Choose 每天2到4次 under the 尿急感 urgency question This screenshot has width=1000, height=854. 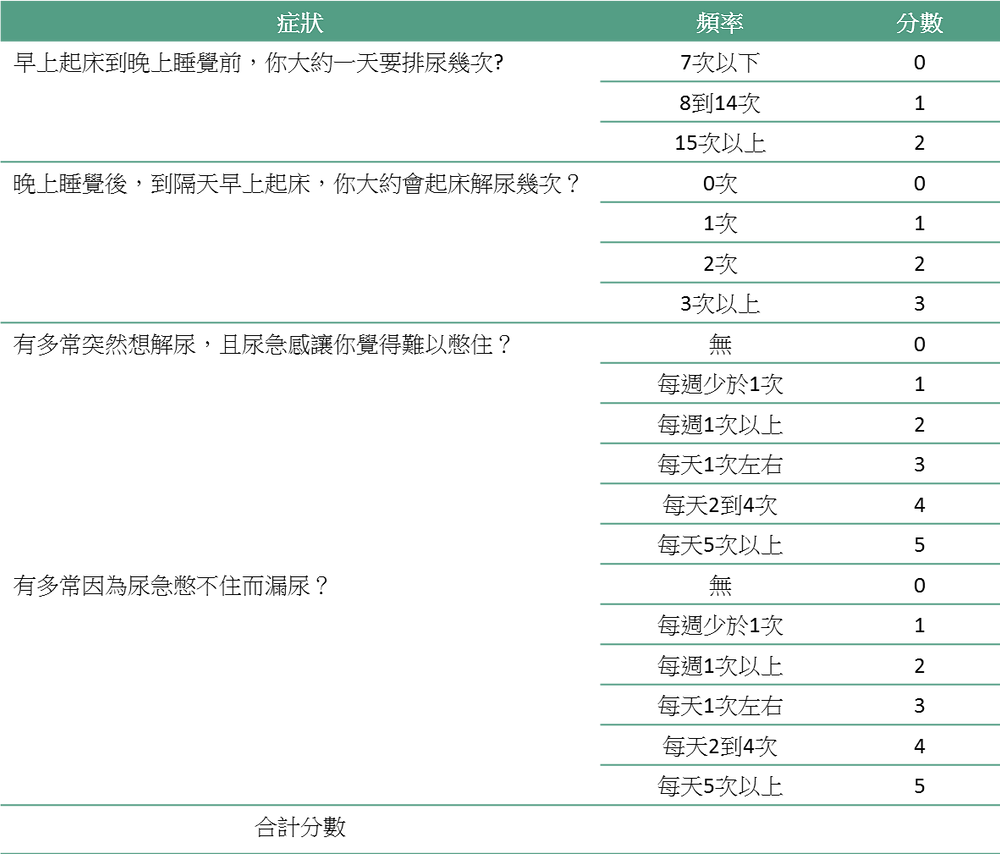(719, 505)
